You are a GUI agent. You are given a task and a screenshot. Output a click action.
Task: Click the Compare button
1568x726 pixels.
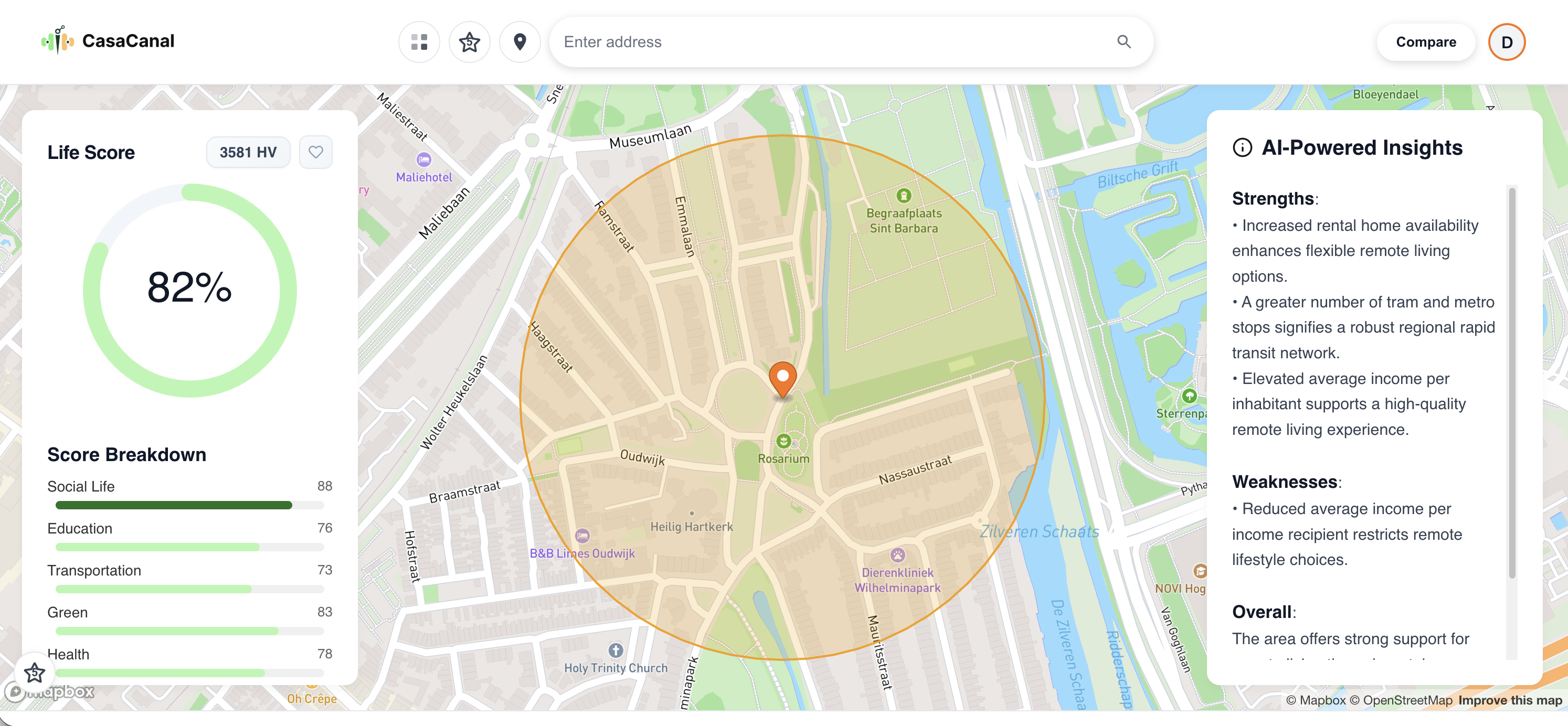pos(1426,42)
